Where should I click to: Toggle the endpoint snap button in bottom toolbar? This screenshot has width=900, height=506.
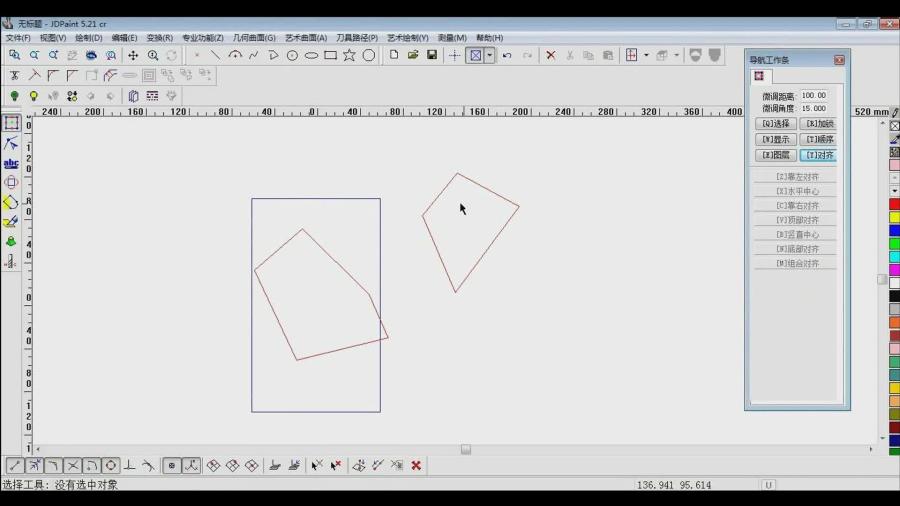point(15,466)
